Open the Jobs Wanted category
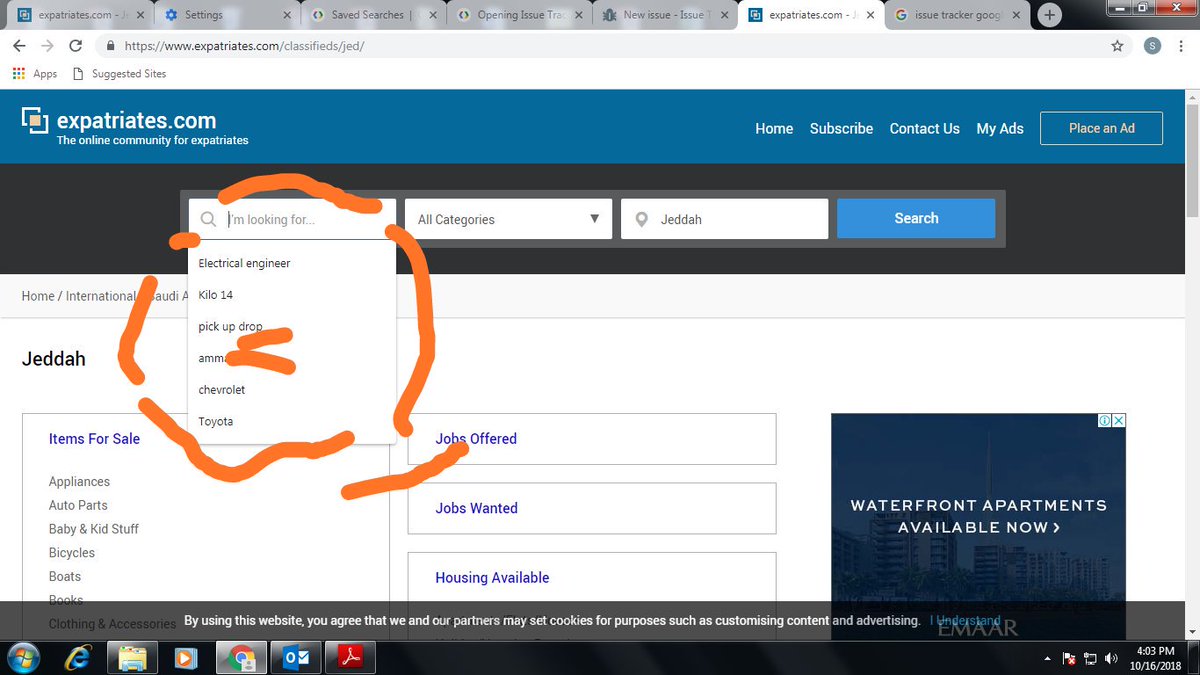 coord(476,508)
